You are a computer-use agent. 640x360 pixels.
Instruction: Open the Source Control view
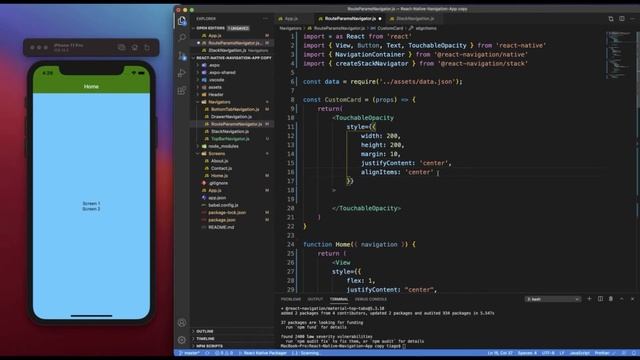tap(182, 56)
